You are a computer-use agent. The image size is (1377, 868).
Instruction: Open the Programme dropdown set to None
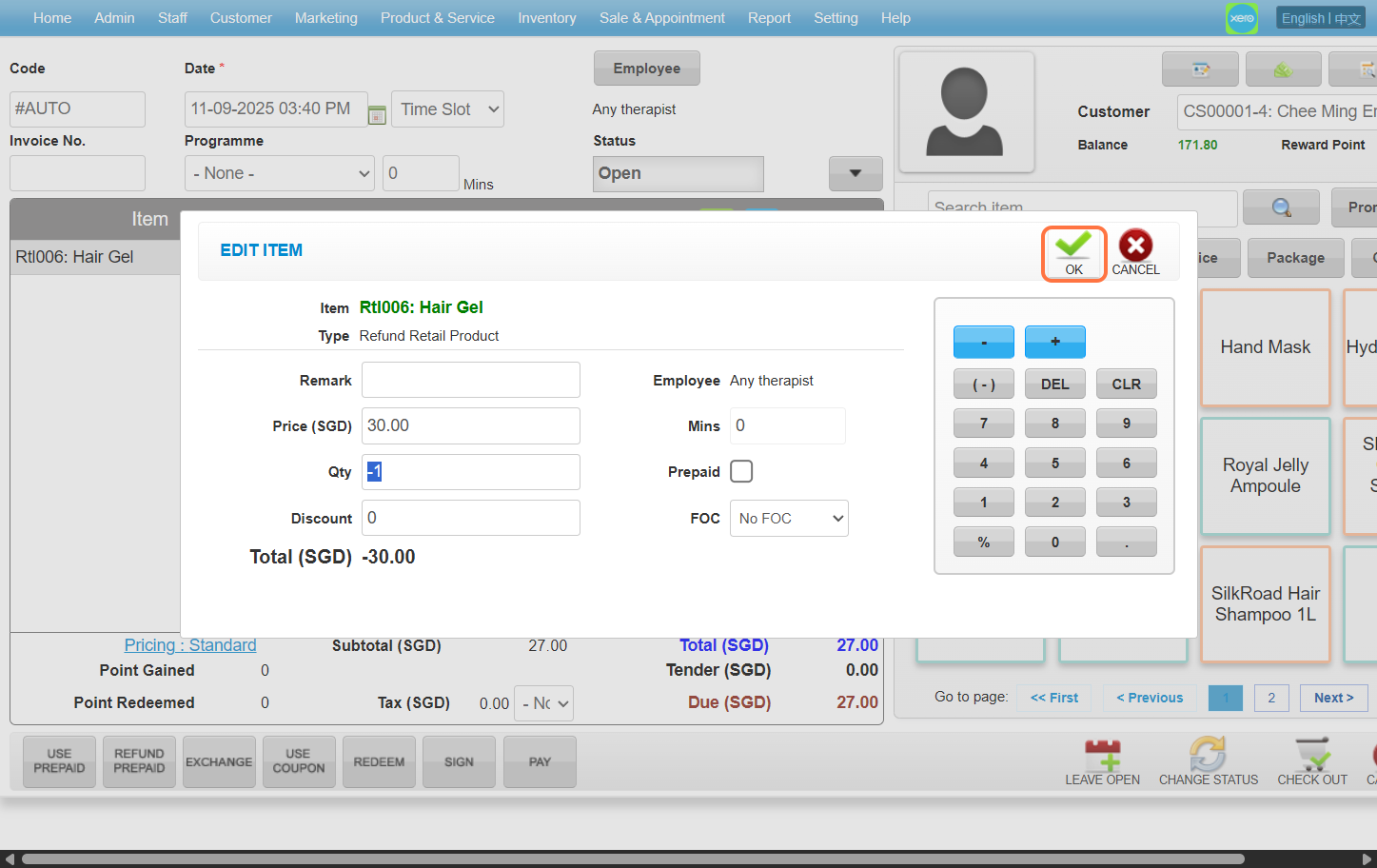pos(280,173)
